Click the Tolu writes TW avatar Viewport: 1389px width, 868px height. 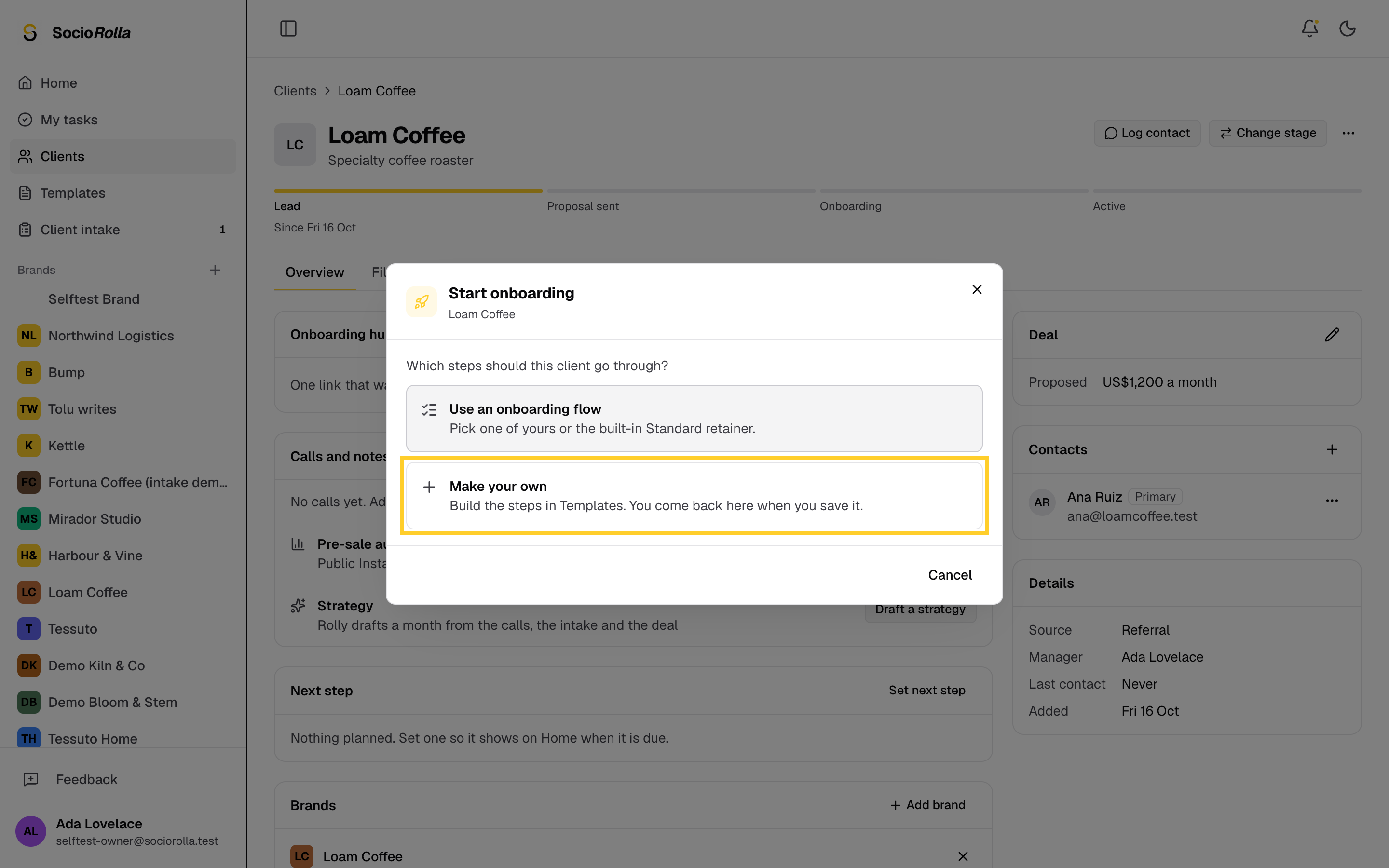(29, 409)
